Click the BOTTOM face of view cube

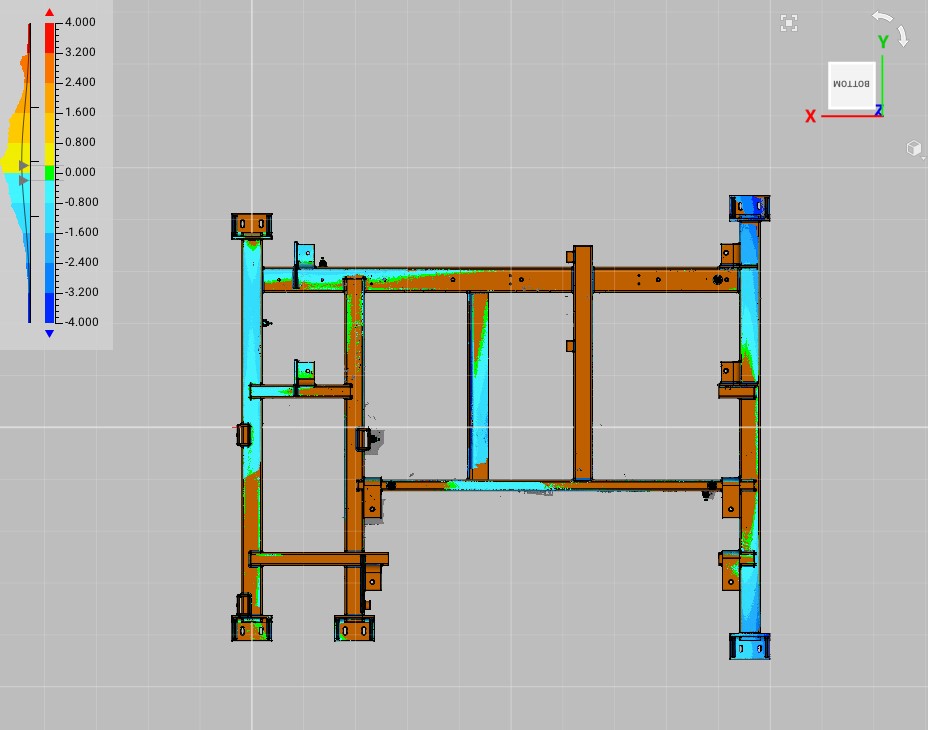point(851,84)
